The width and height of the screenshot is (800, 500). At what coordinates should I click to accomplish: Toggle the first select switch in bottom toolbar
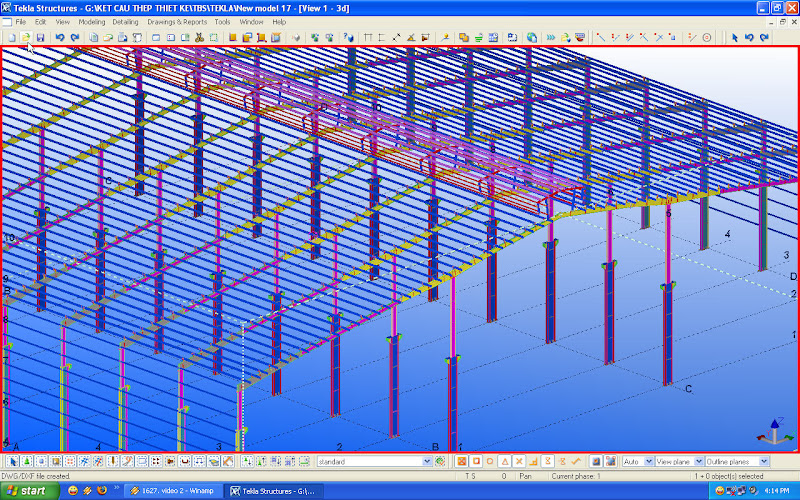(x=12, y=461)
